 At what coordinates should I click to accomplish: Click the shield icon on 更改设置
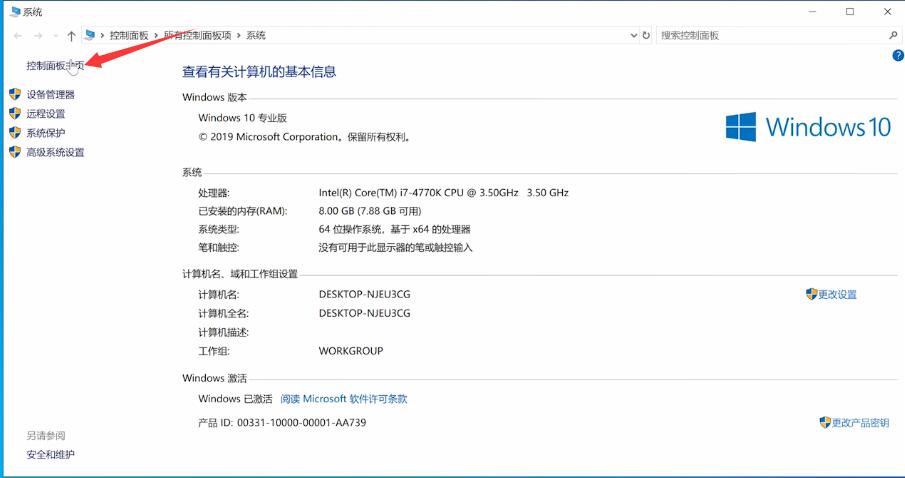click(x=811, y=294)
